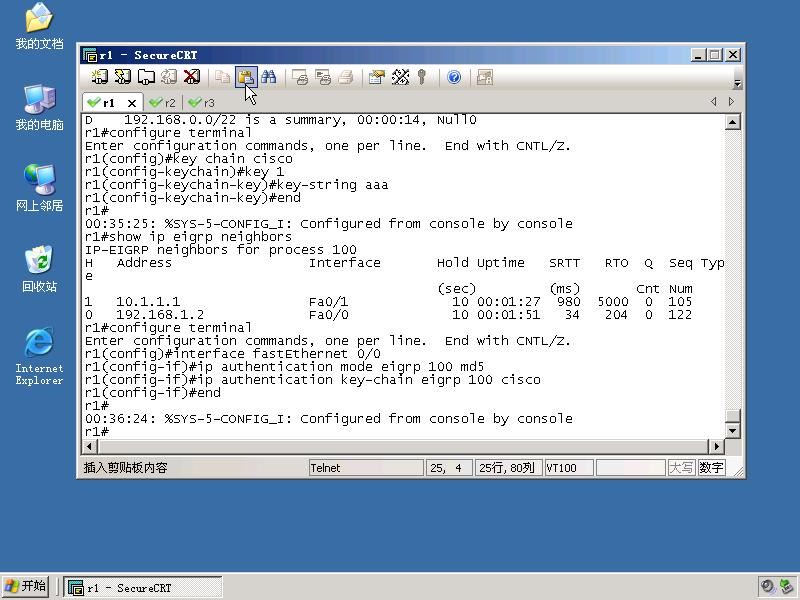Select the r1 session tab
This screenshot has height=600, width=800.
108,103
